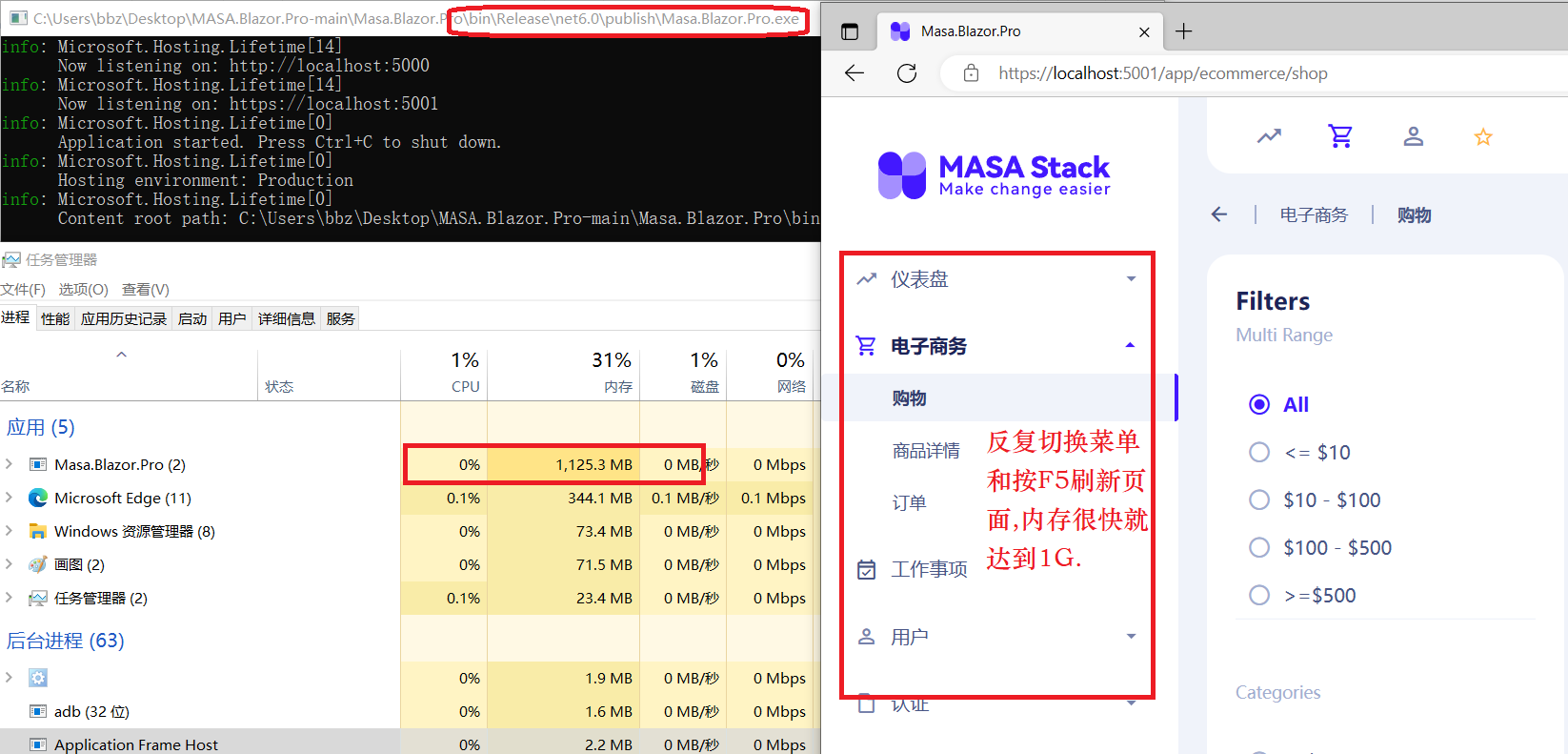
Task: Click the 电子商务 breadcrumb link
Action: coord(1314,214)
